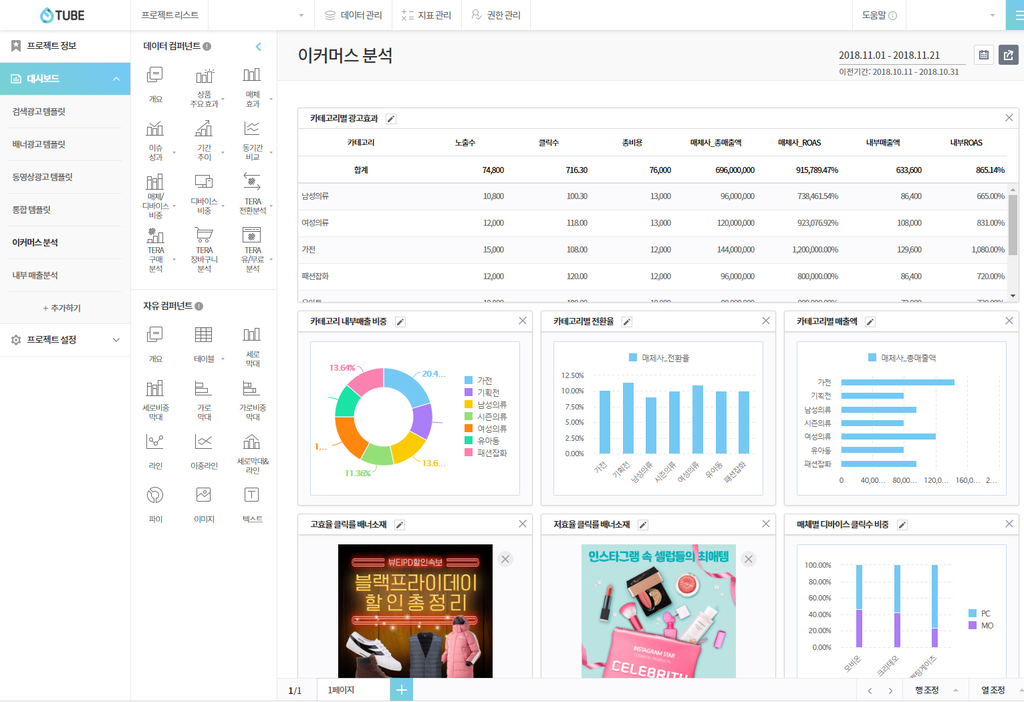This screenshot has width=1024, height=702.
Task: Add the 이중라인 chart component
Action: (204, 451)
